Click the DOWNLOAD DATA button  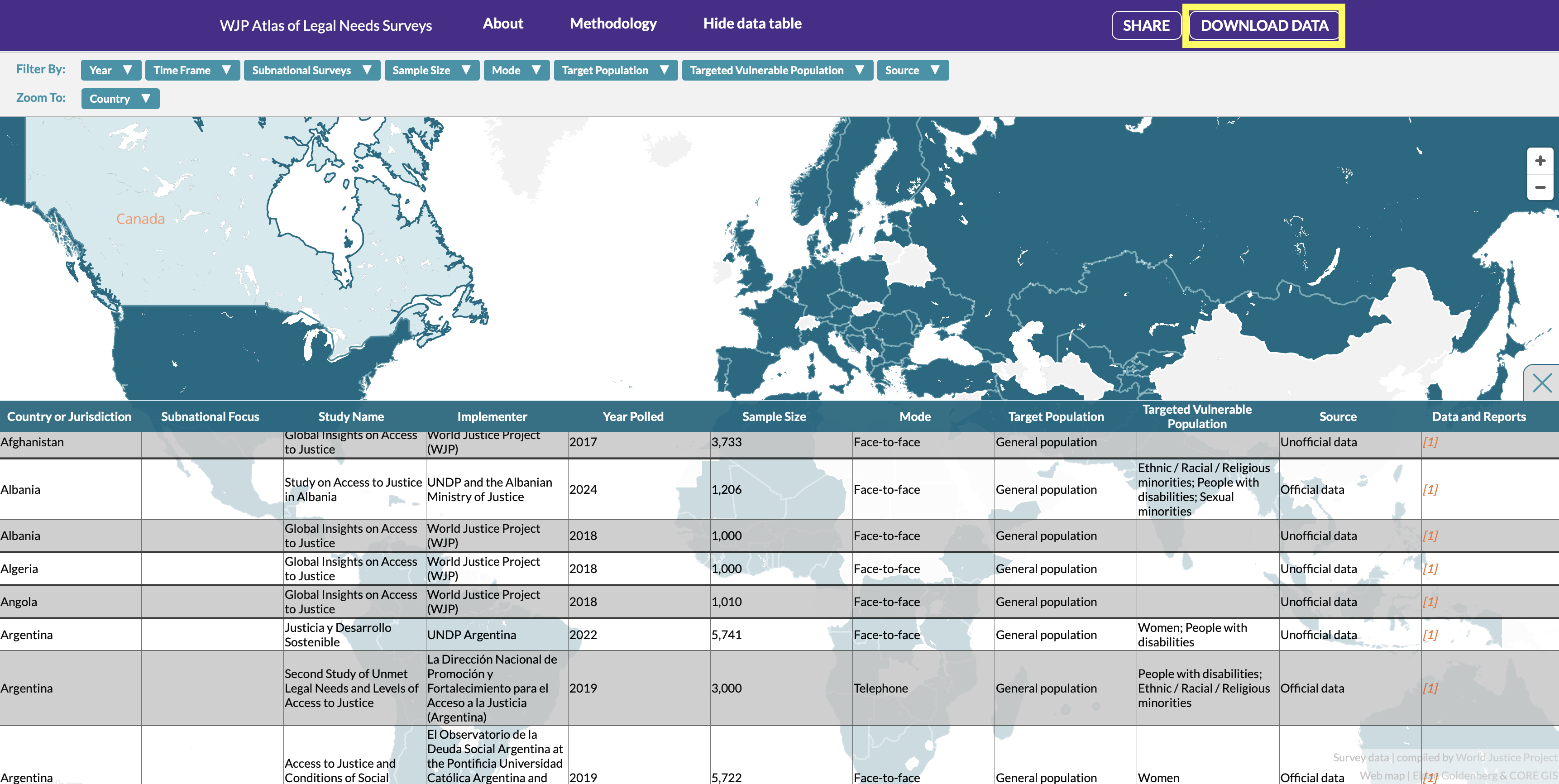1264,25
